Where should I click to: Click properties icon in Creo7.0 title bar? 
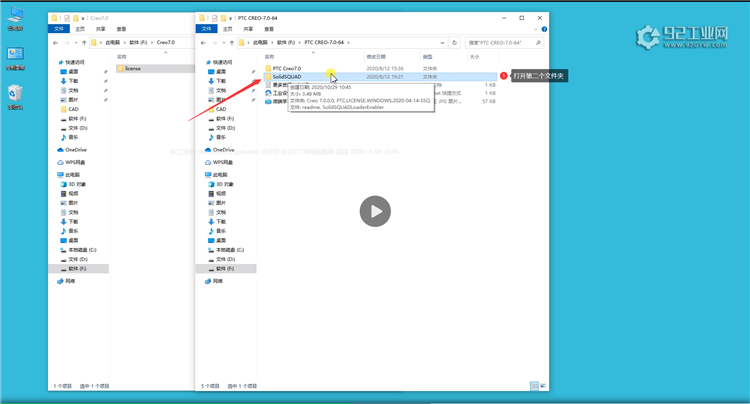click(x=67, y=18)
